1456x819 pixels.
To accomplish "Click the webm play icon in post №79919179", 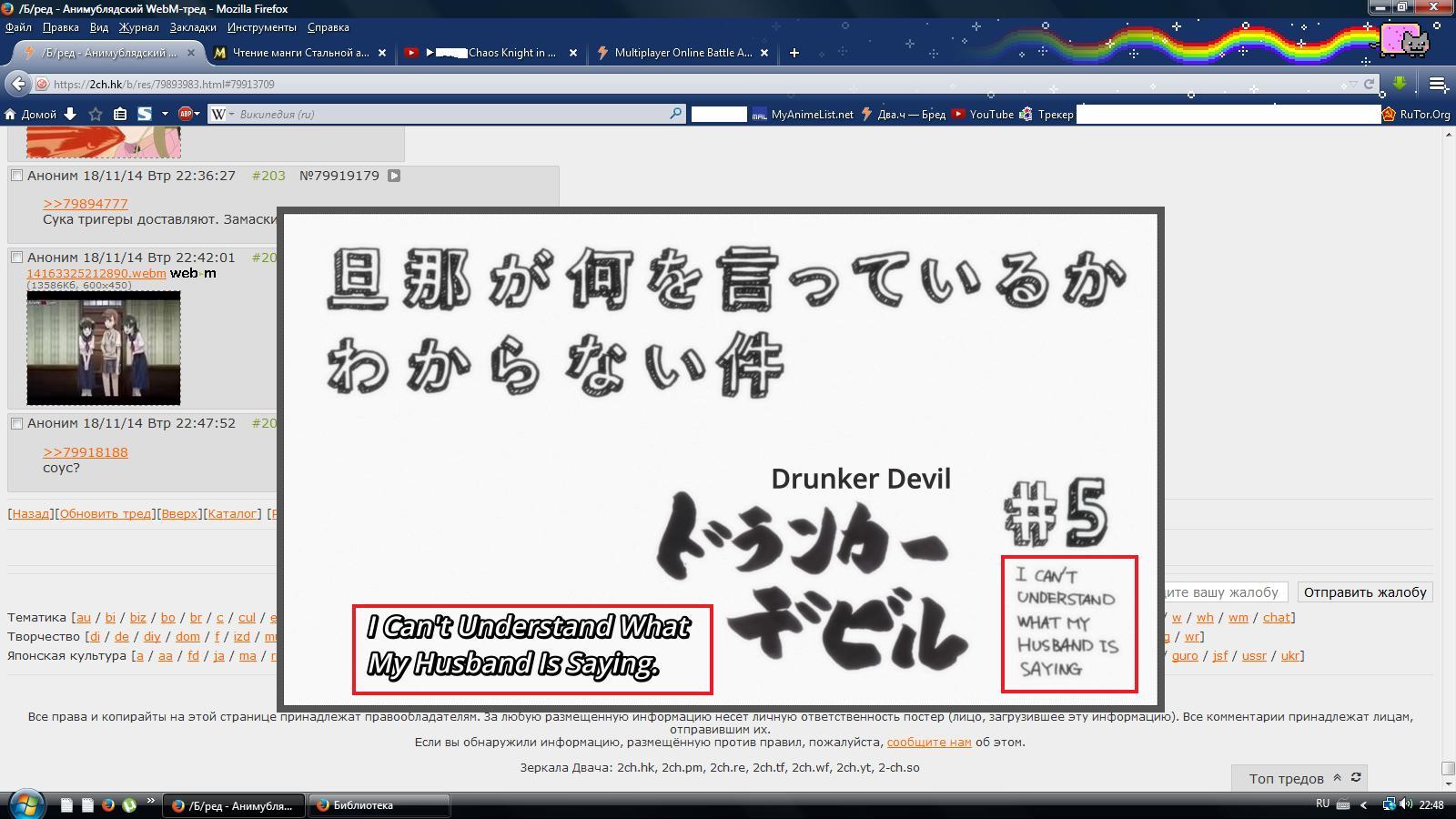I will pos(394,176).
